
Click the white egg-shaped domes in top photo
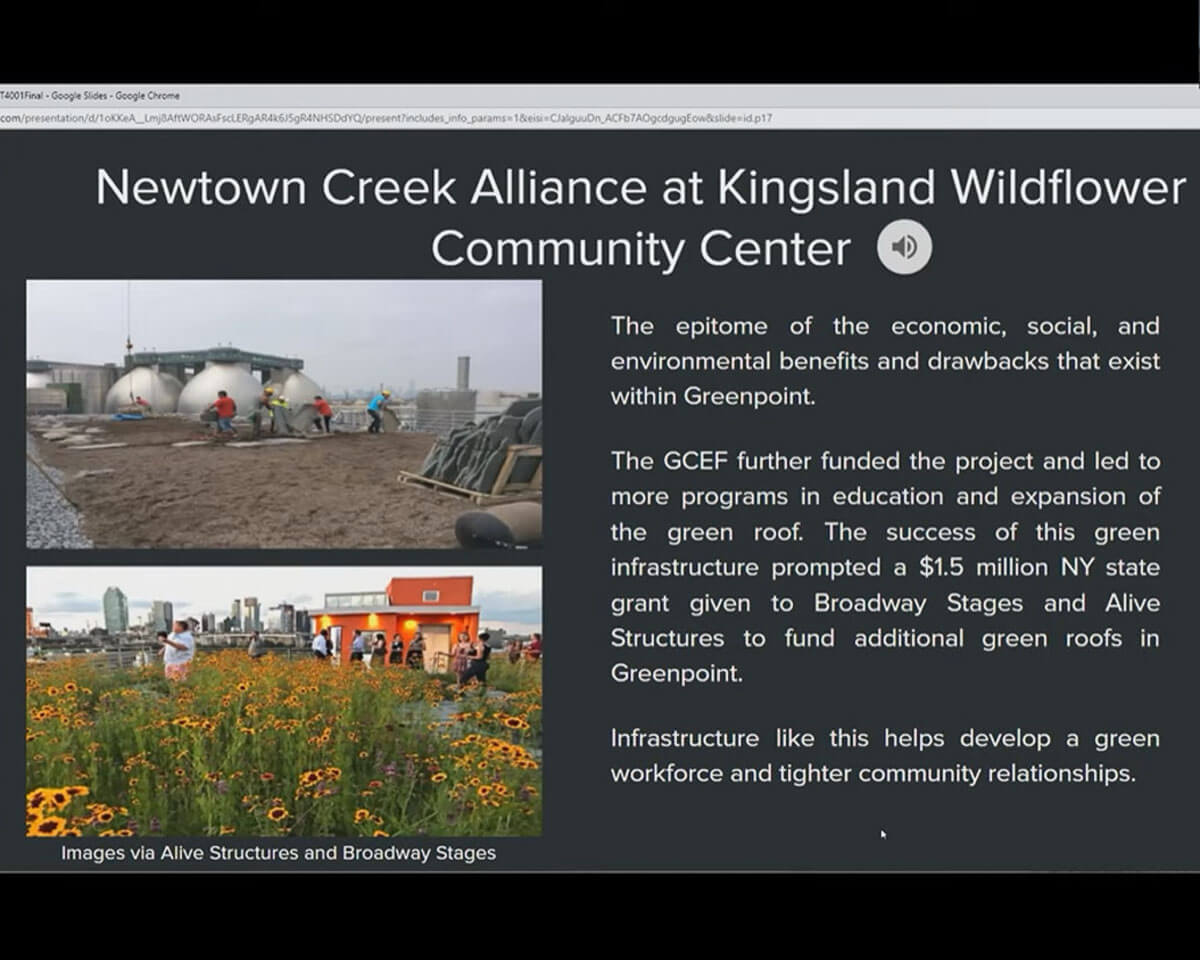coord(218,388)
